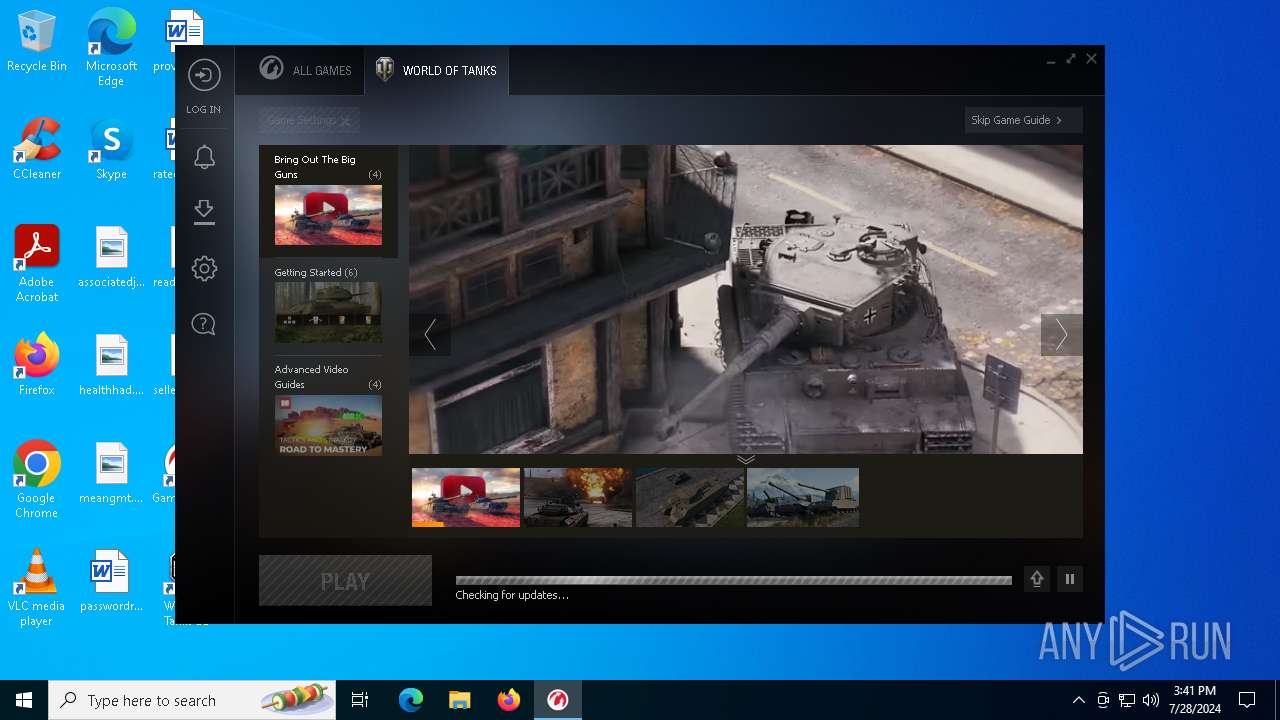Open the notifications bell in the sidebar
This screenshot has width=1280, height=720.
[x=204, y=157]
